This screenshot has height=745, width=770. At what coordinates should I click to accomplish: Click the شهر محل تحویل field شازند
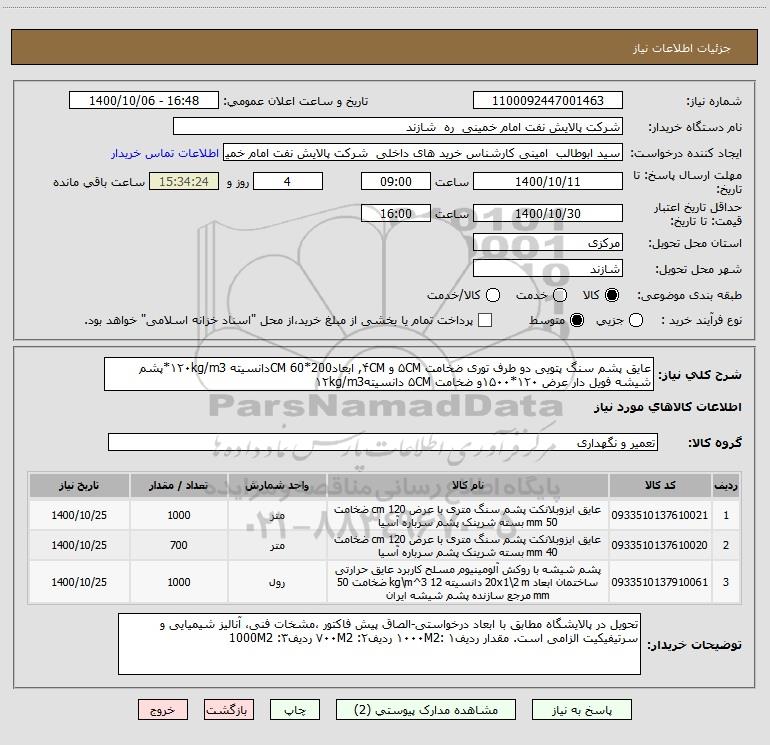point(548,268)
